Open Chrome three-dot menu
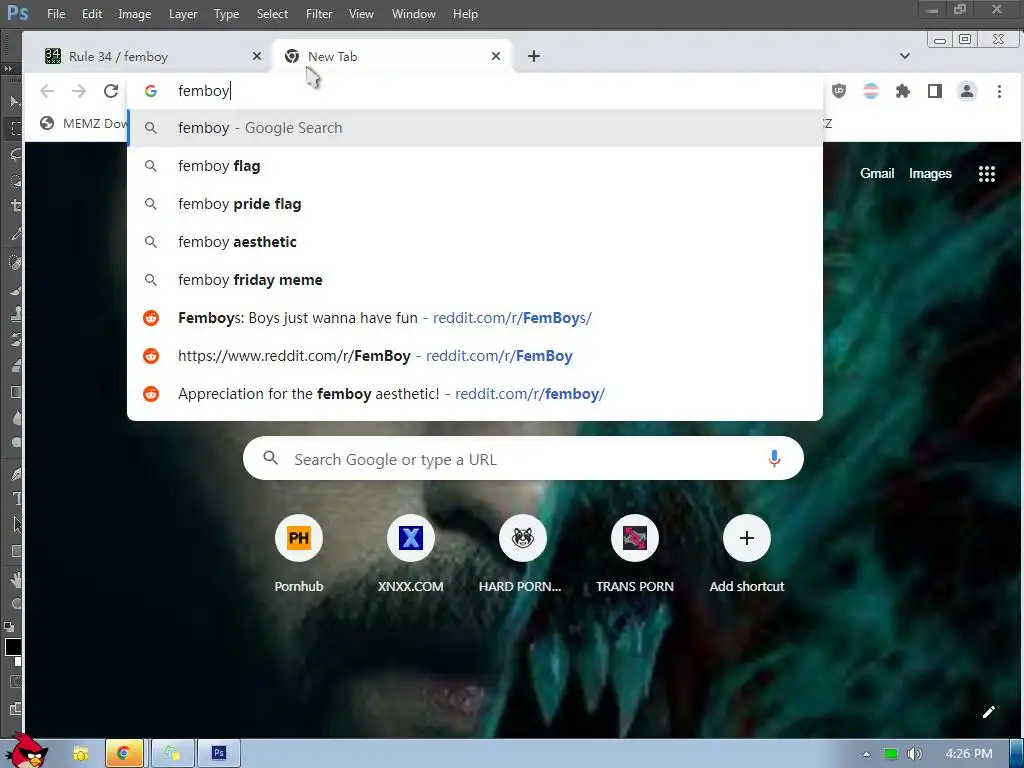Image resolution: width=1024 pixels, height=768 pixels. pyautogui.click(x=999, y=91)
